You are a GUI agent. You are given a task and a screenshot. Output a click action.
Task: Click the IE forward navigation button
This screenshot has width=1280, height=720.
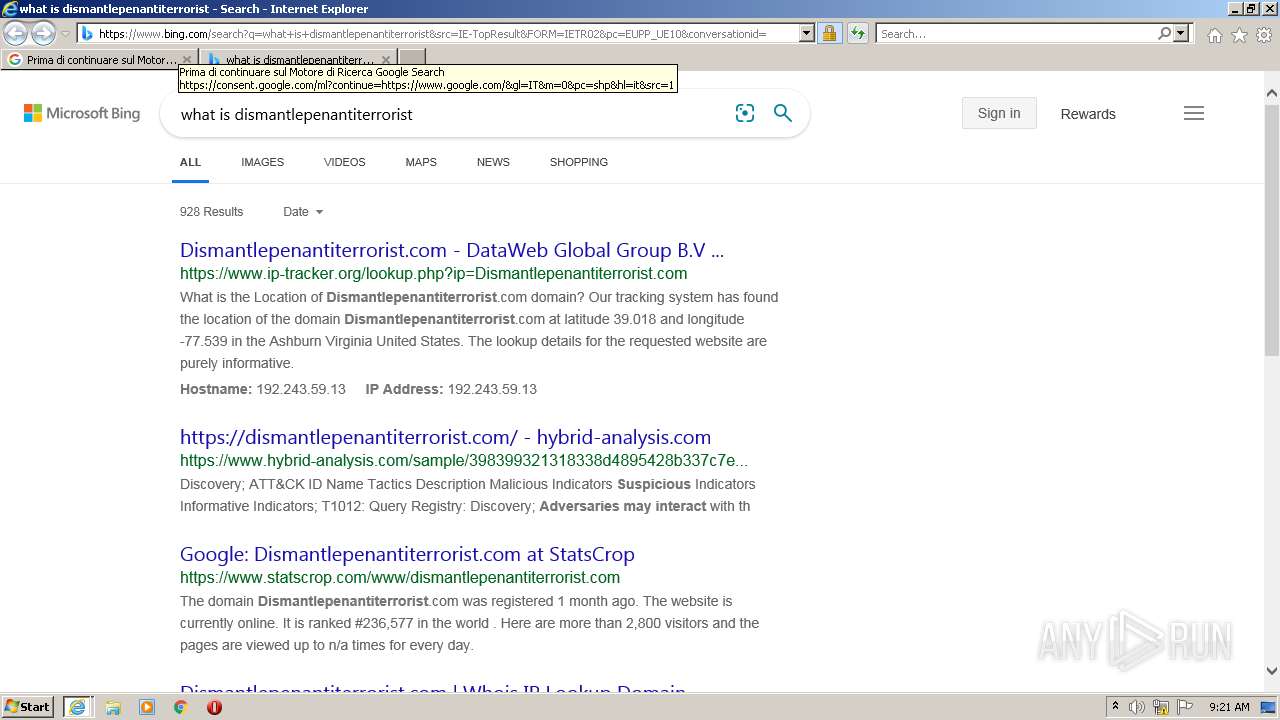click(43, 33)
